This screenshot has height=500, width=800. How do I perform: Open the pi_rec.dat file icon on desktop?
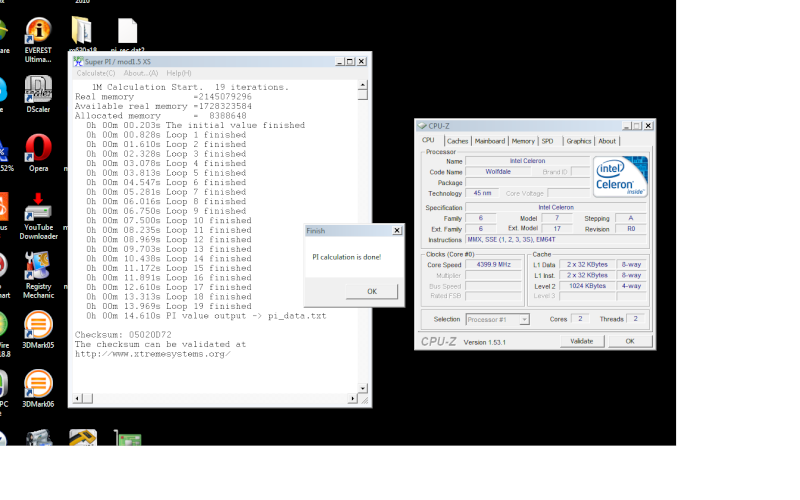click(128, 32)
